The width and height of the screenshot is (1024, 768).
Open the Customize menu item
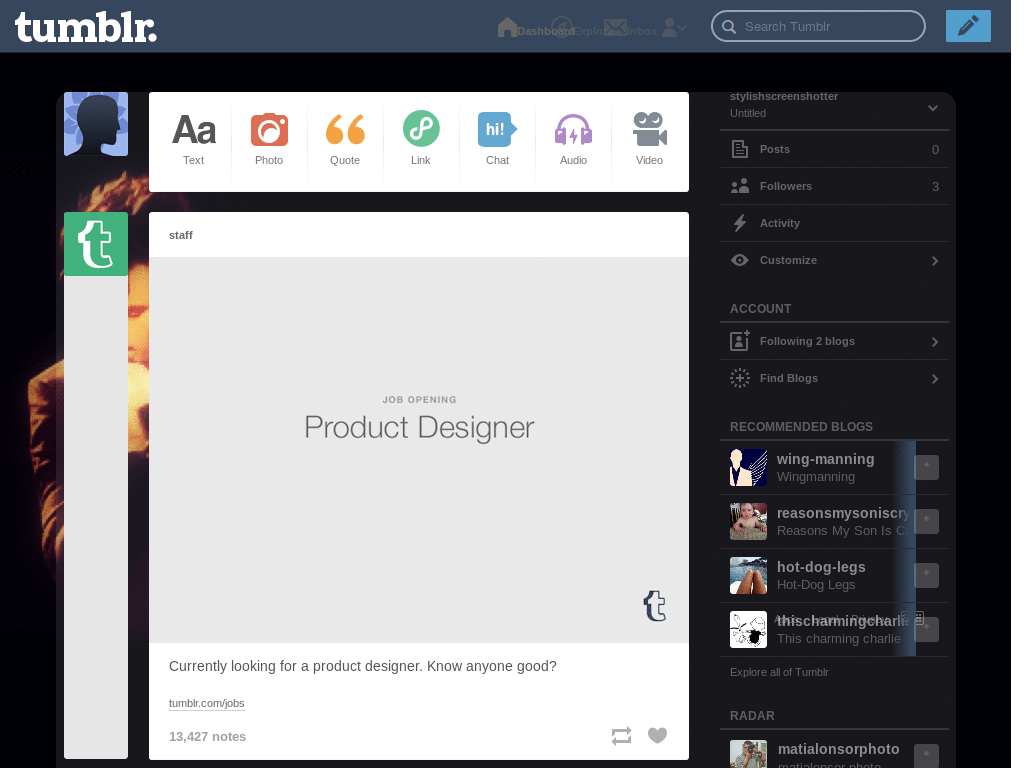[x=834, y=261]
